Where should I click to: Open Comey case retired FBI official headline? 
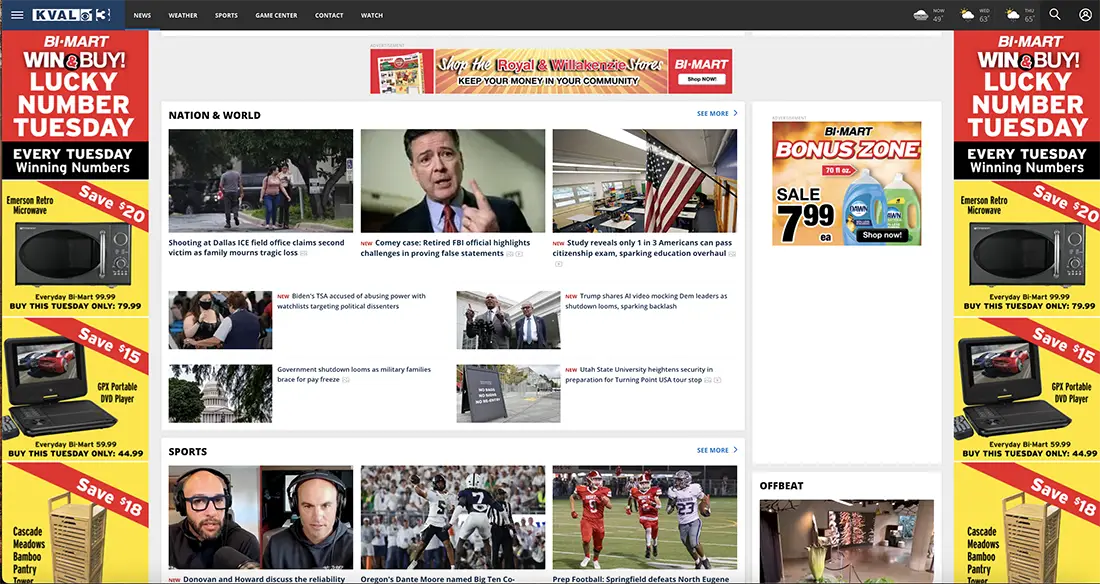click(x=445, y=248)
